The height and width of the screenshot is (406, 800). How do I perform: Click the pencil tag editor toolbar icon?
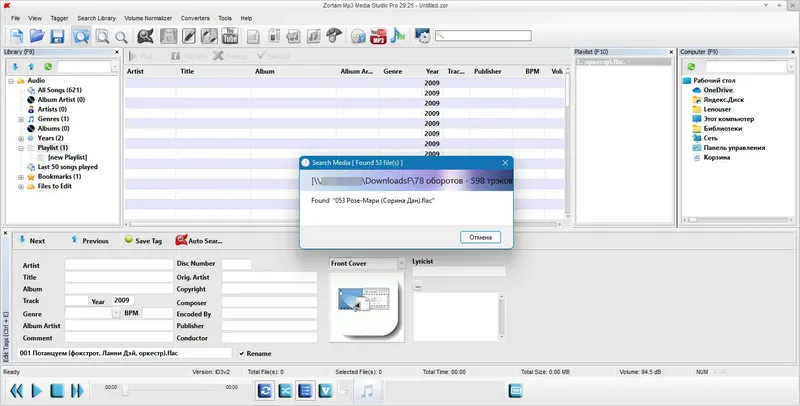point(189,36)
